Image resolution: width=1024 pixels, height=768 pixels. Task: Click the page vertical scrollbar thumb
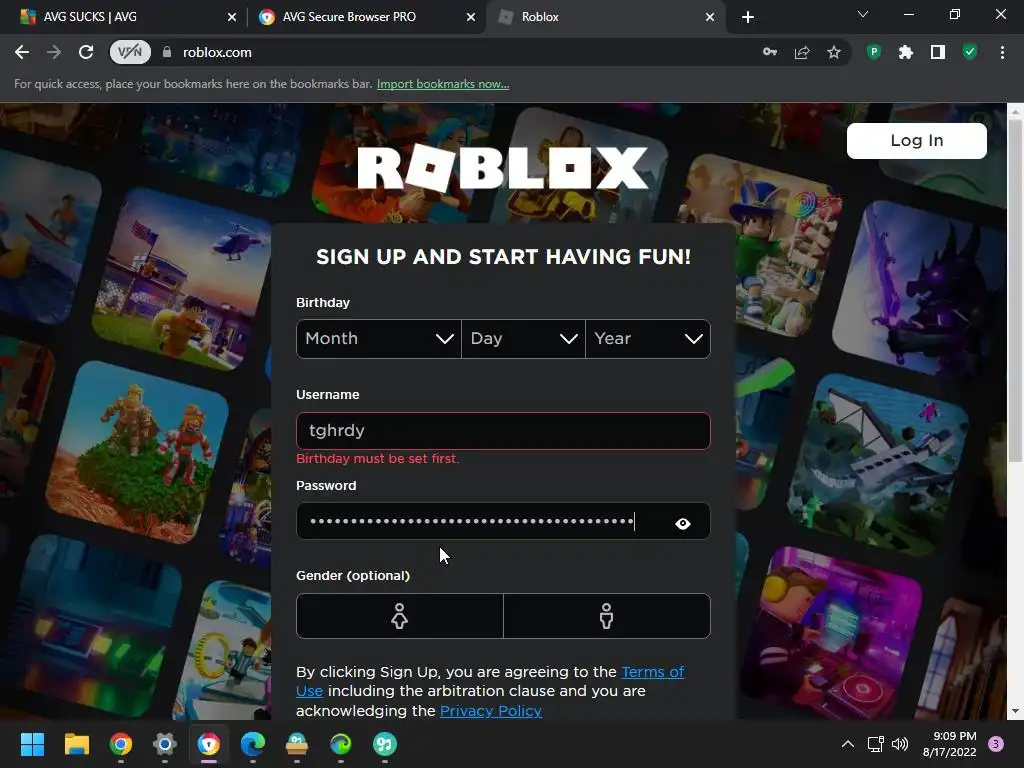[1015, 291]
